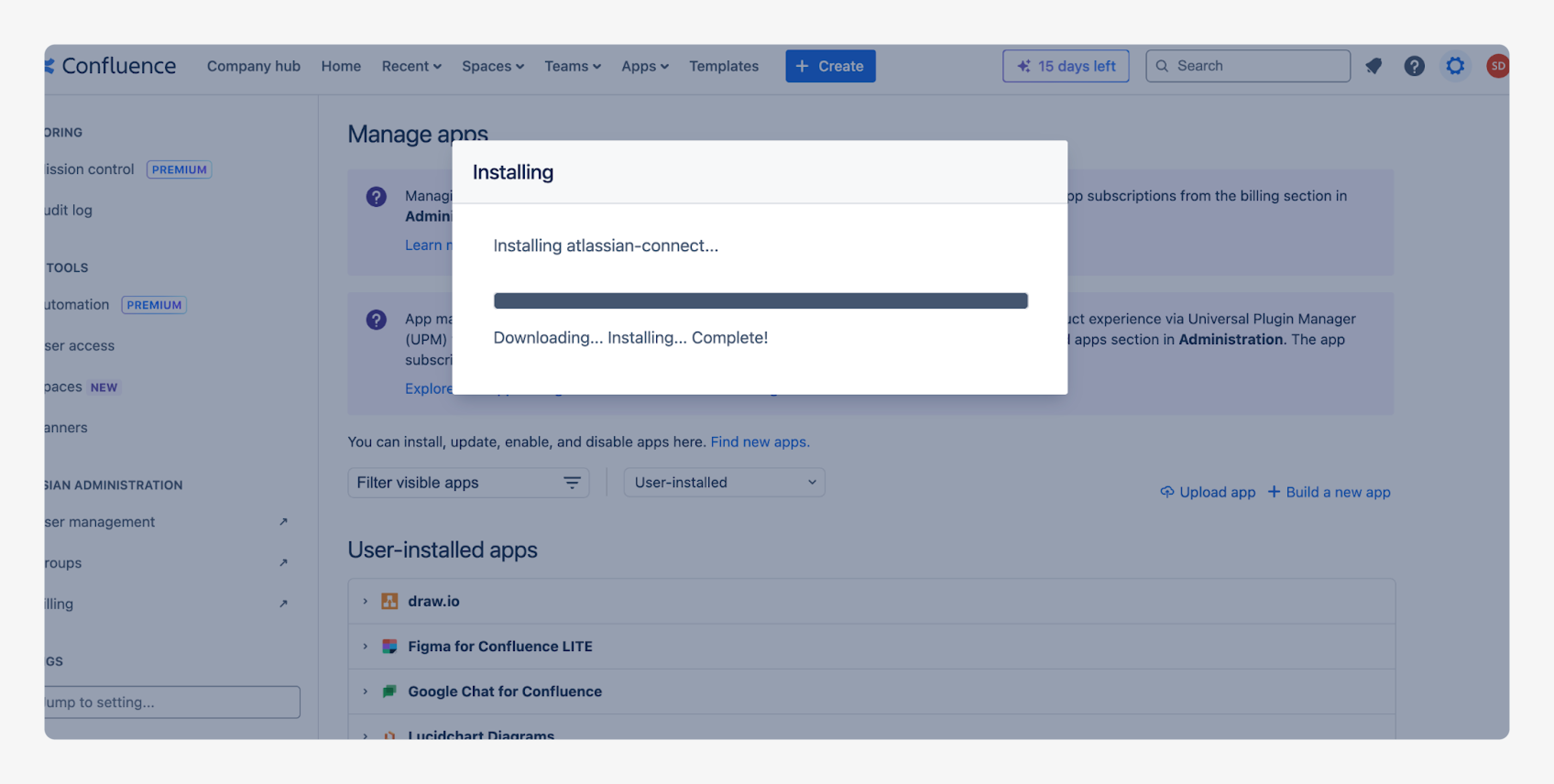Image resolution: width=1554 pixels, height=784 pixels.
Task: Open the help question mark icon
Action: (1414, 66)
